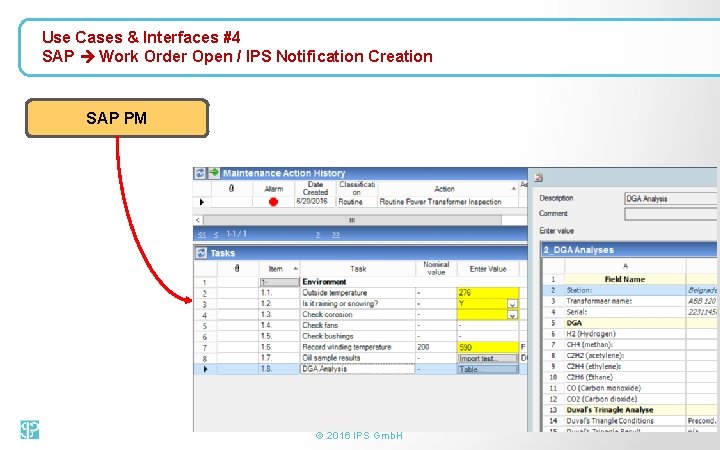Select the 'CH4 (methan):' cell

pyautogui.click(x=625, y=345)
